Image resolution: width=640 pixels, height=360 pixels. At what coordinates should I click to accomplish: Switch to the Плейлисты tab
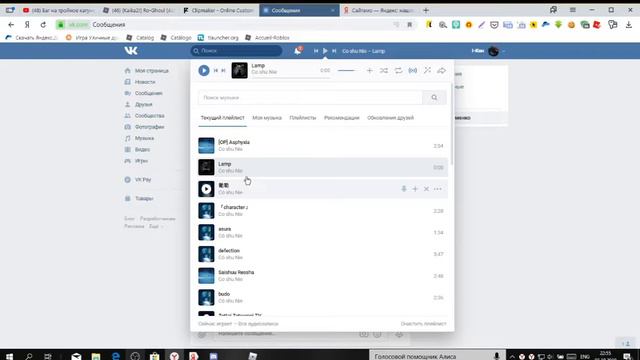pyautogui.click(x=303, y=118)
